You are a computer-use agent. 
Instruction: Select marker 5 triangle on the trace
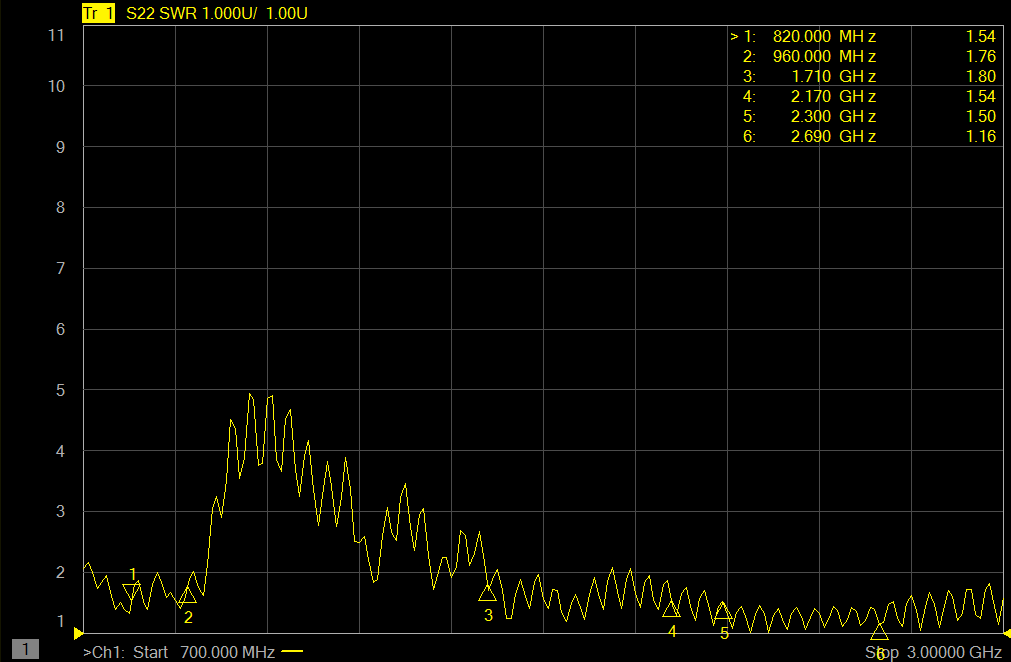723,610
